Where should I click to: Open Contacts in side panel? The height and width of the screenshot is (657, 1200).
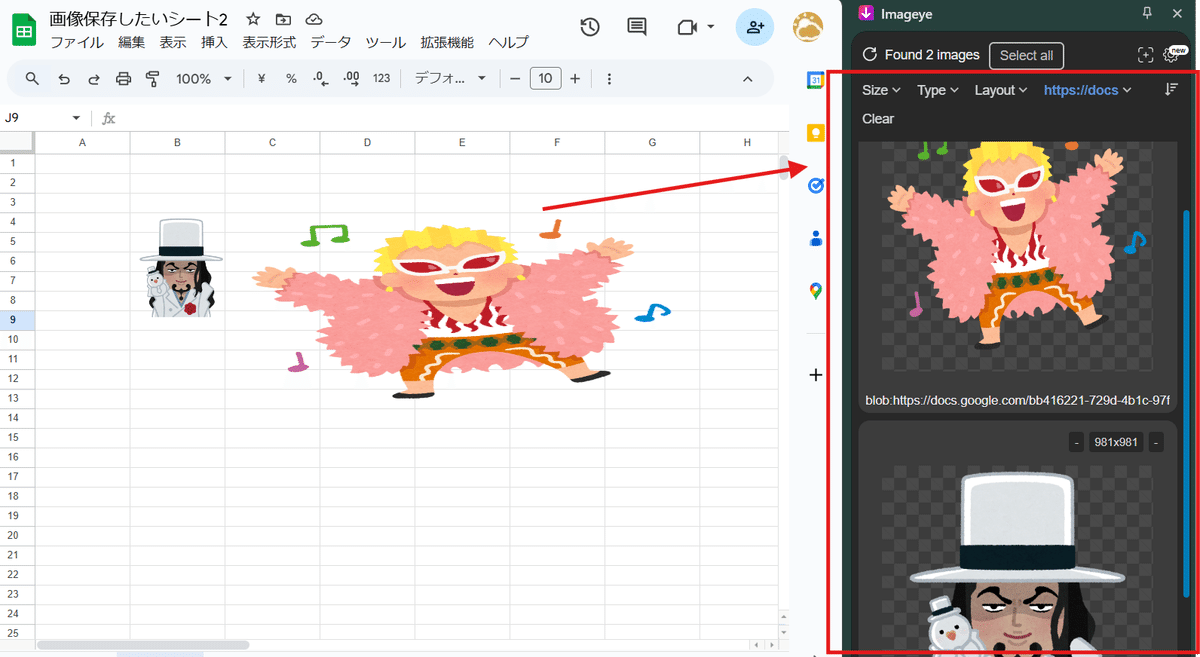click(816, 238)
